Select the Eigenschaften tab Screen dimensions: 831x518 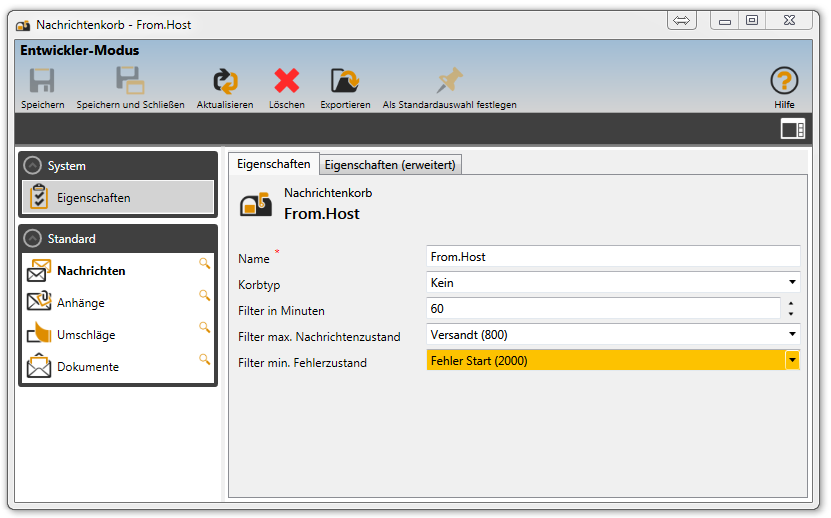[273, 164]
